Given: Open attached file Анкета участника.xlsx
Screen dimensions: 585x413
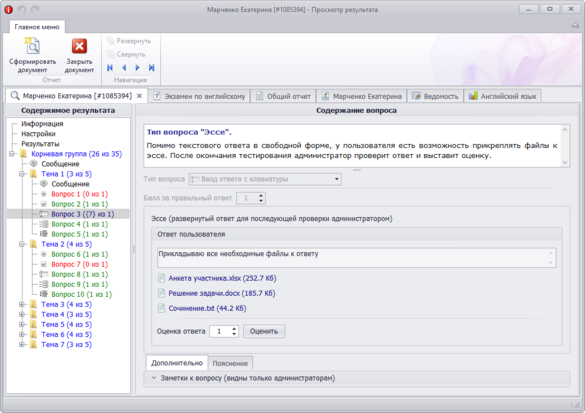Looking at the screenshot, I should 222,278.
